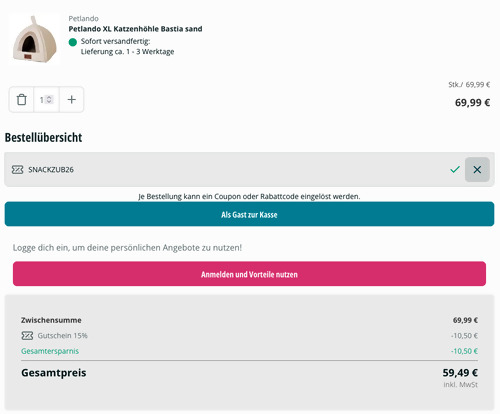The image size is (500, 414).
Task: Select the SNACKZUB26 coupon code text
Action: pyautogui.click(x=51, y=170)
